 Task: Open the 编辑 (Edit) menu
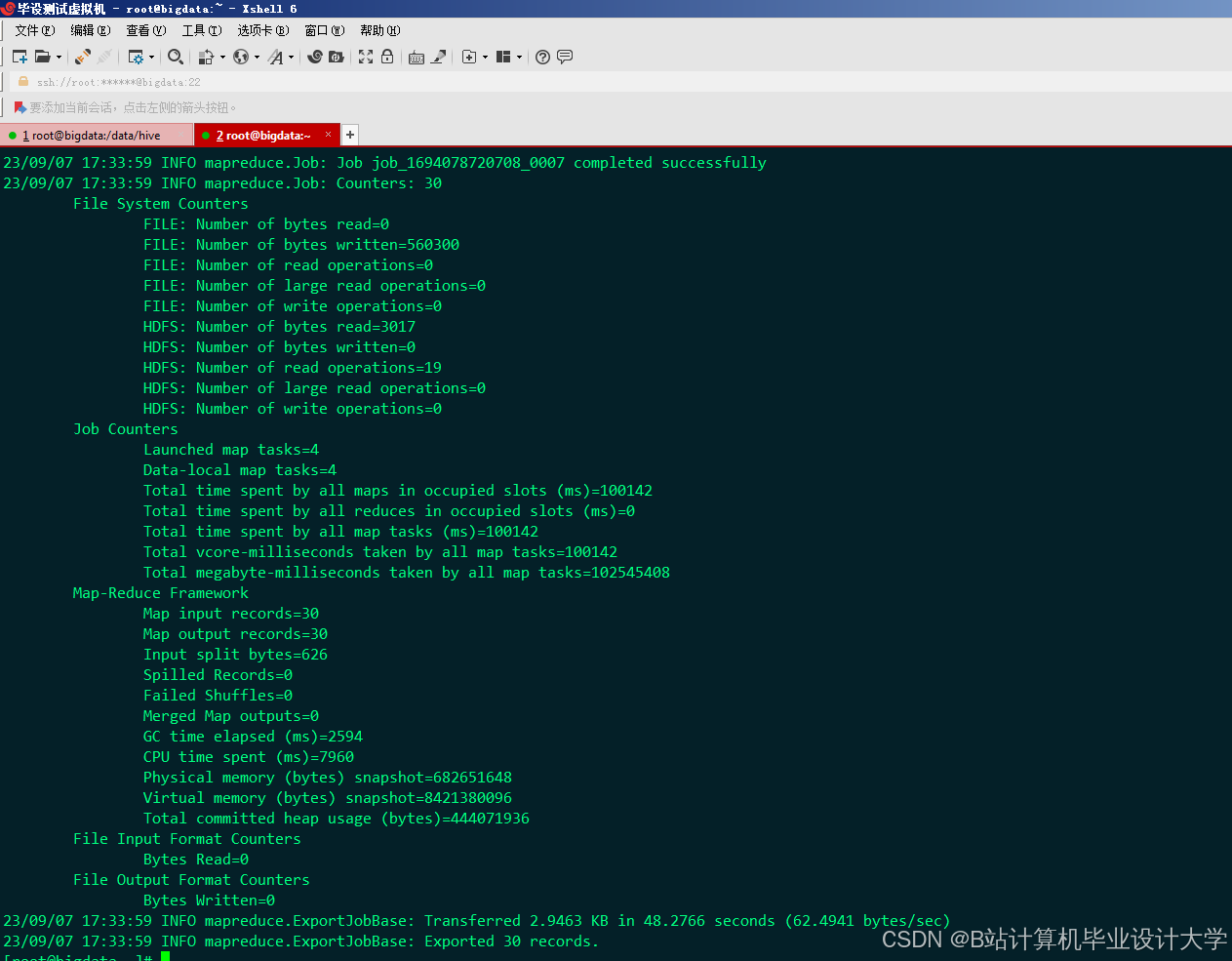pos(91,30)
